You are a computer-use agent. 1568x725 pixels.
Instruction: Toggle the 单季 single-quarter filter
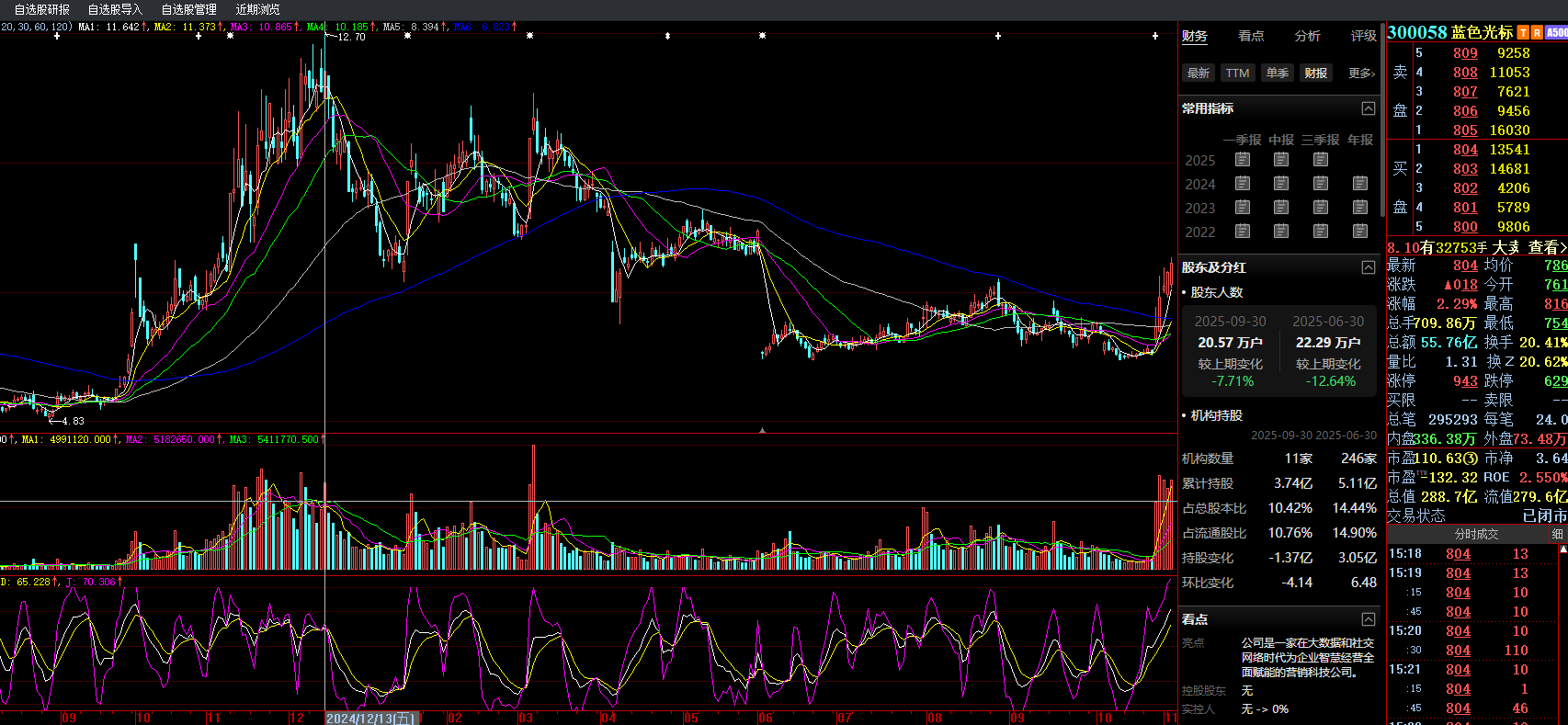1277,74
